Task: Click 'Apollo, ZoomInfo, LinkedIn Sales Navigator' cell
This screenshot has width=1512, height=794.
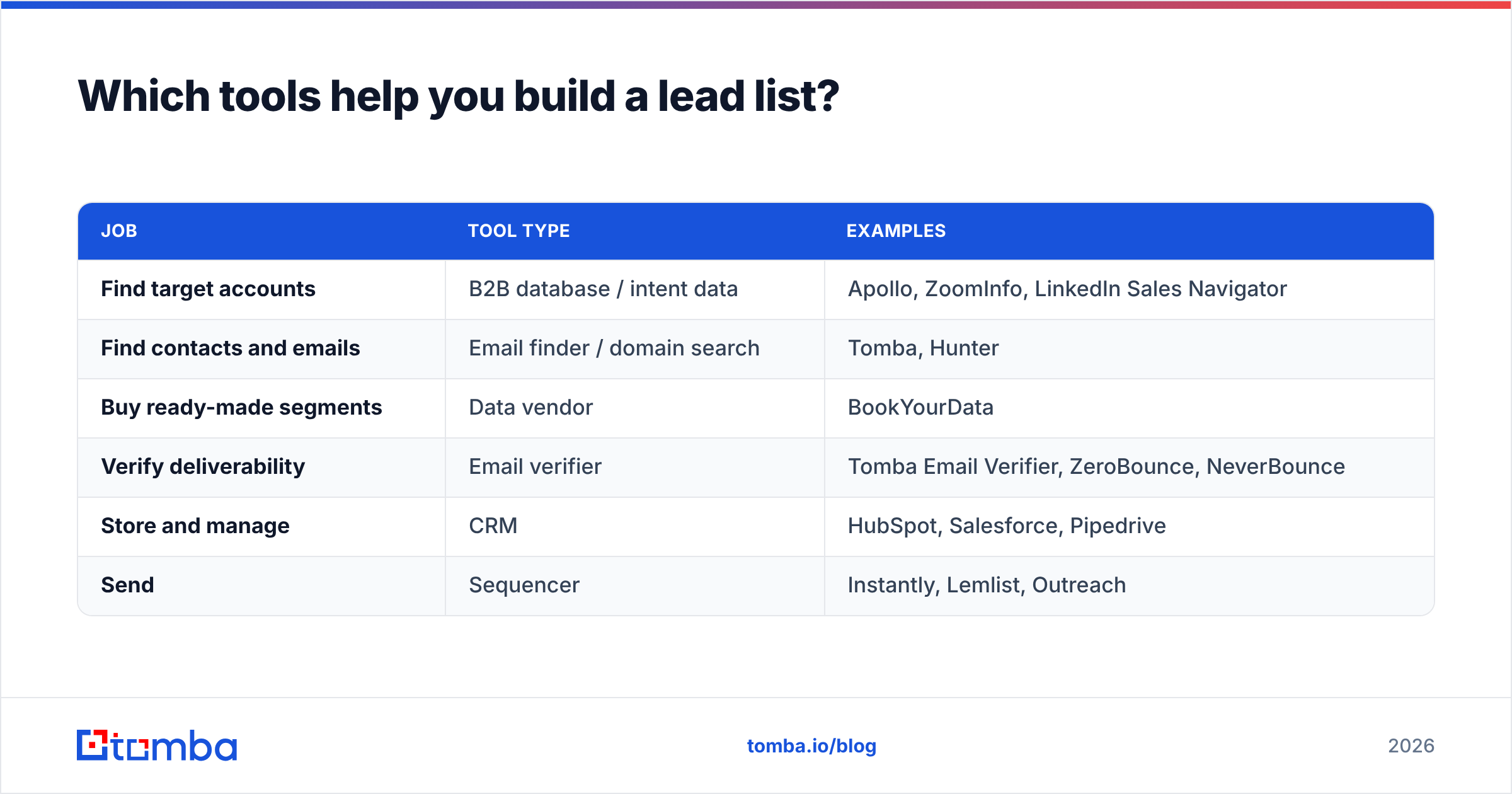Action: (x=1129, y=289)
